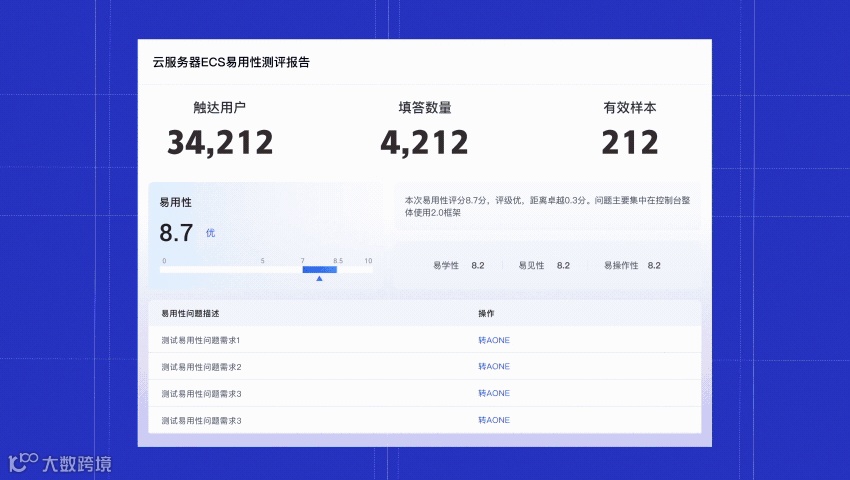
Task: Click the 8.2 value next to 易见性
Action: coord(563,265)
